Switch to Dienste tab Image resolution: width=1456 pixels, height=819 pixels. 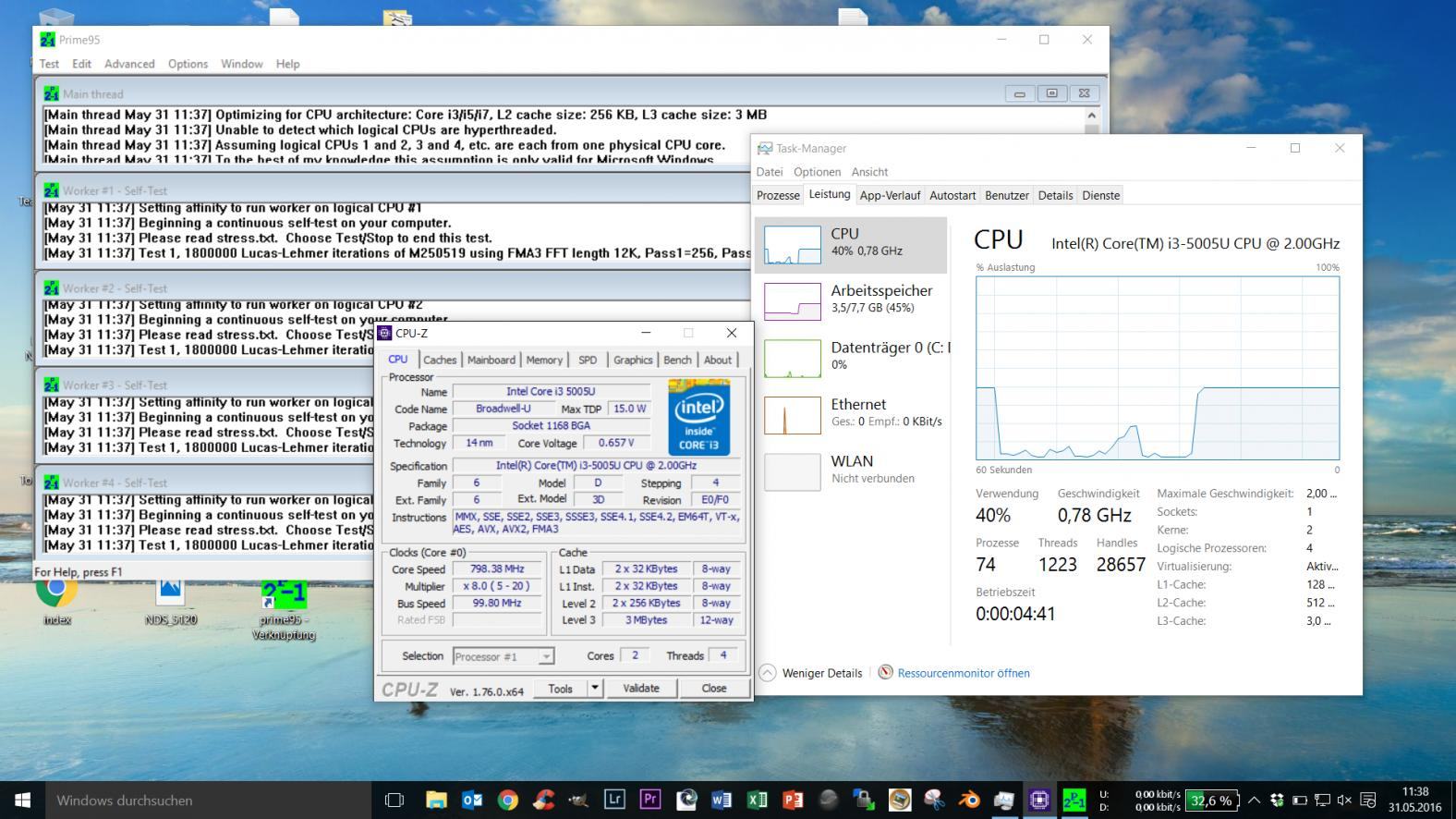[x=1100, y=195]
